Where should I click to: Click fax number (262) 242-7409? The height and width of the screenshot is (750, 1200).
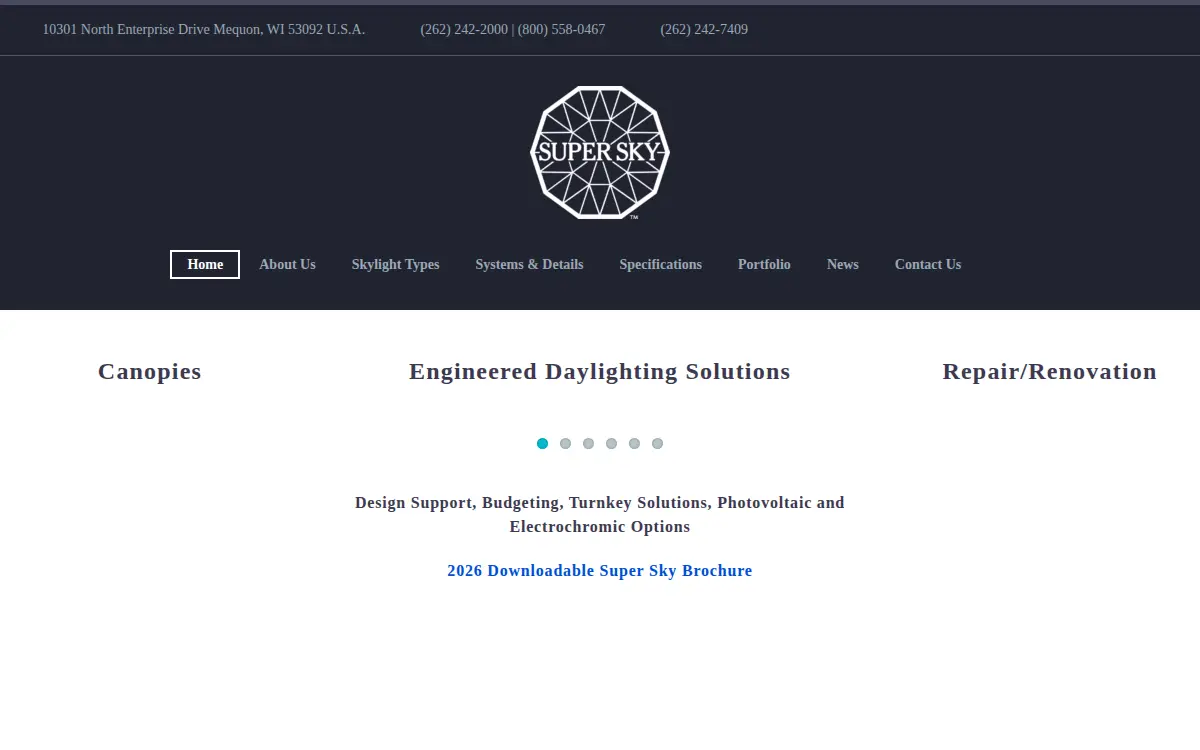pos(704,29)
